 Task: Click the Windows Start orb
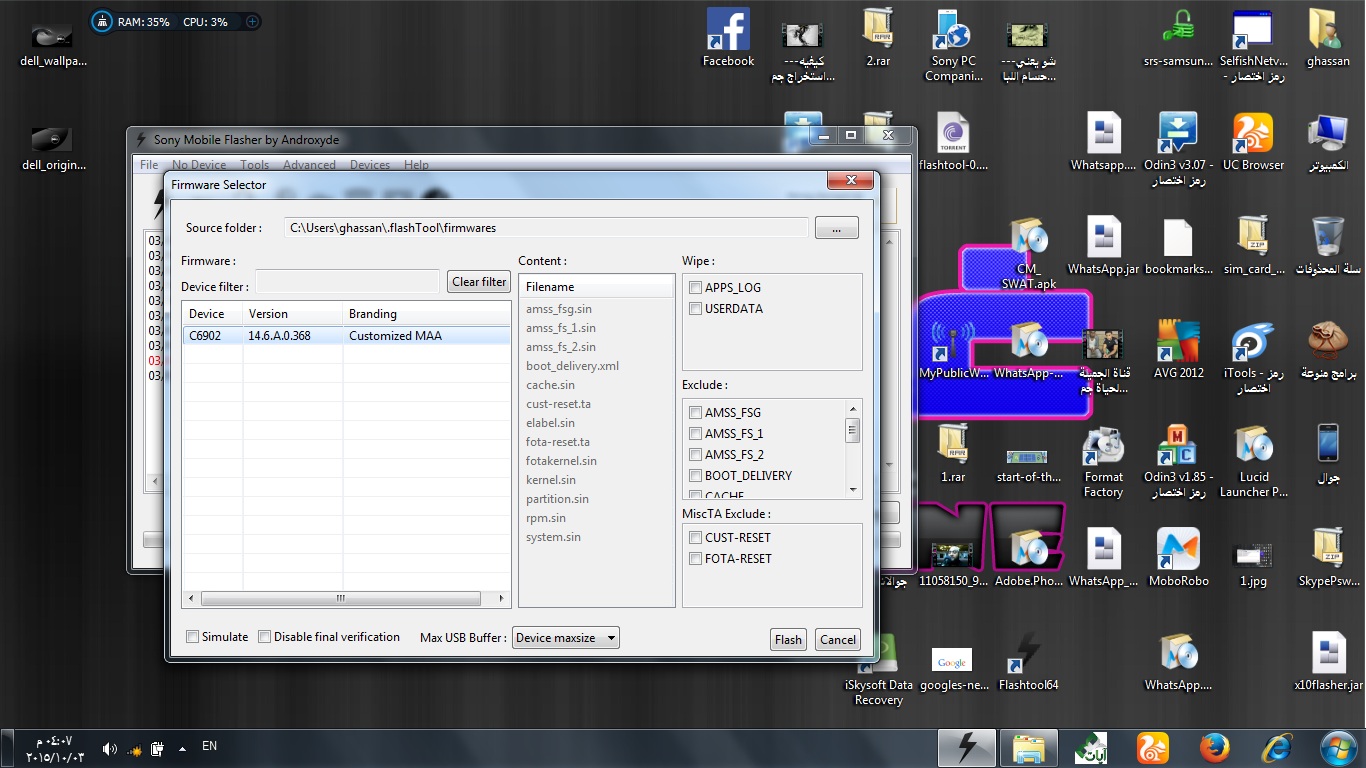(1337, 748)
